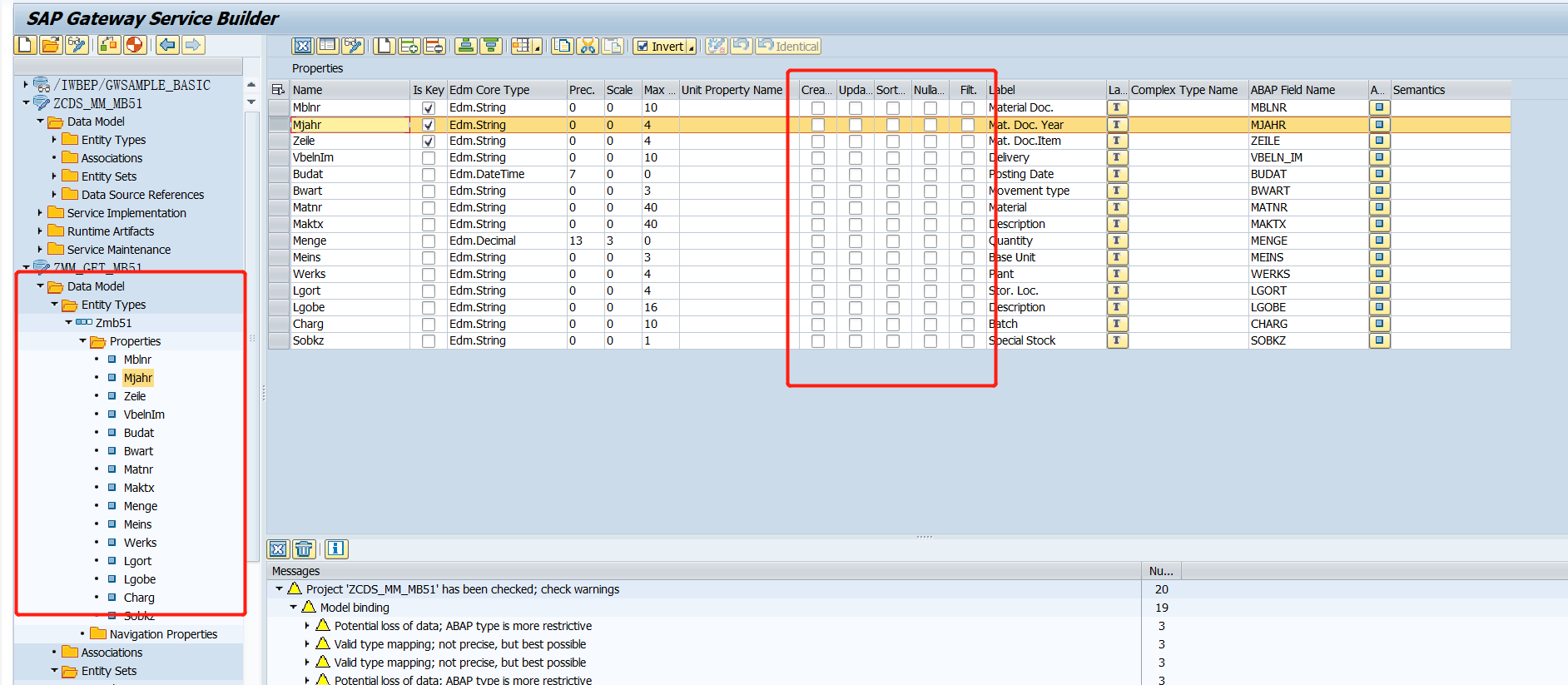
Task: Expand /IWBEP/GWSAMPLE_BASIC project node
Action: click(x=26, y=84)
